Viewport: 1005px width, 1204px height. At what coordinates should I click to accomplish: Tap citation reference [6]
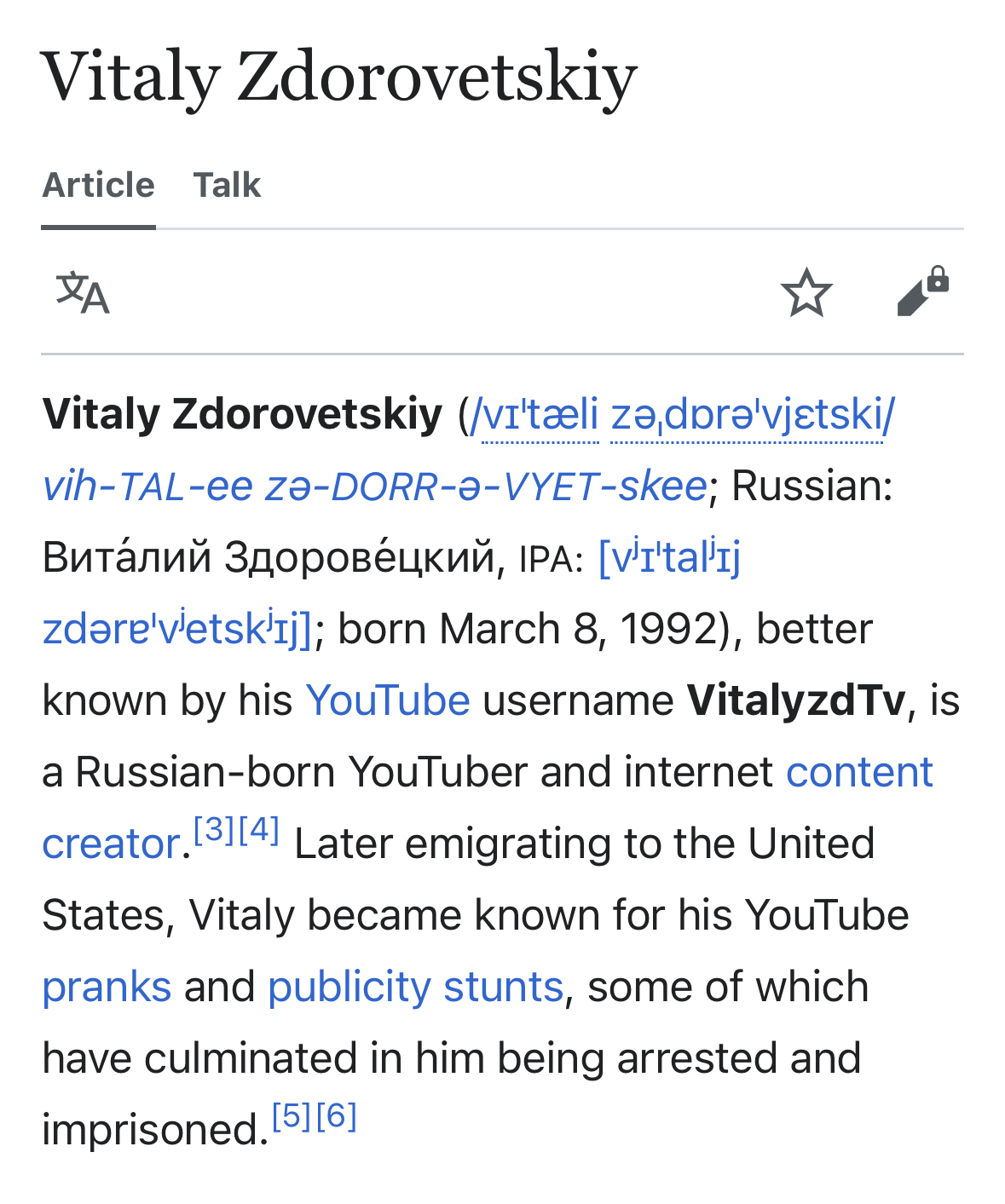[x=336, y=1115]
